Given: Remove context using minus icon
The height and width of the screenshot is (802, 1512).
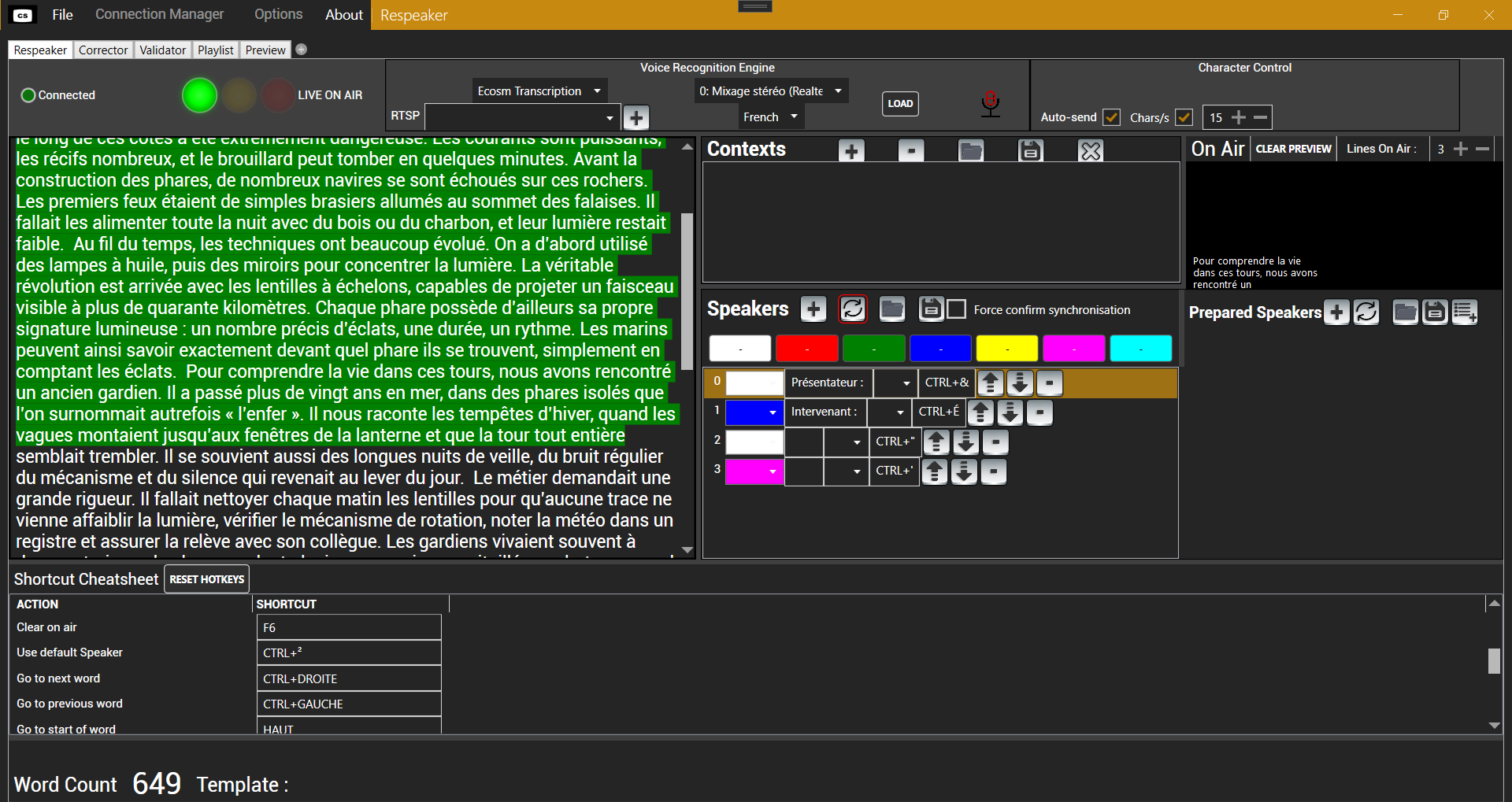Looking at the screenshot, I should pos(911,150).
